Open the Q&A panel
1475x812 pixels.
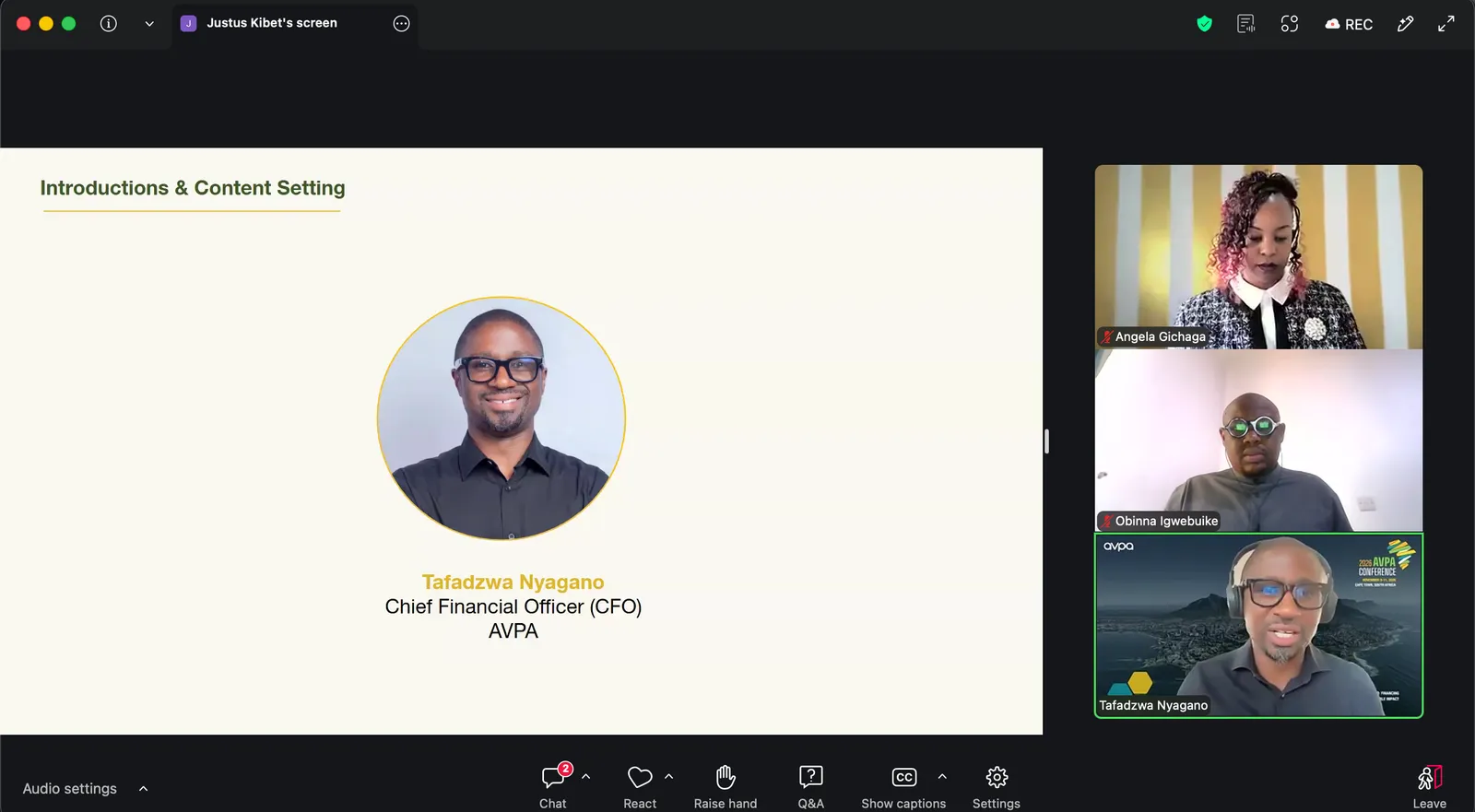pyautogui.click(x=811, y=786)
